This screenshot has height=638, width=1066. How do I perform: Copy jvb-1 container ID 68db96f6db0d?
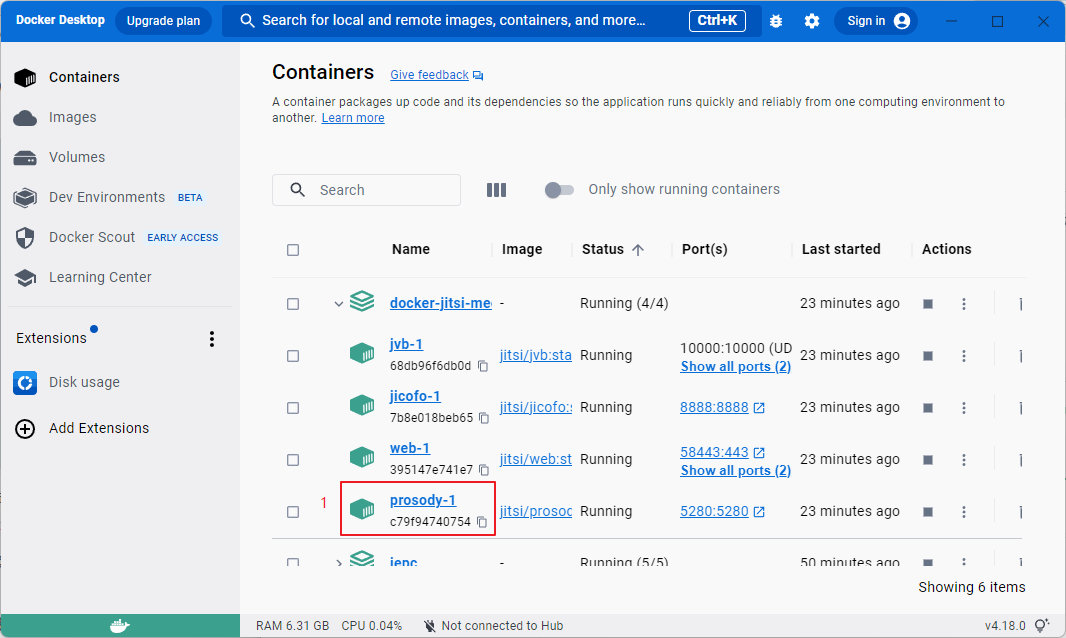coord(483,366)
